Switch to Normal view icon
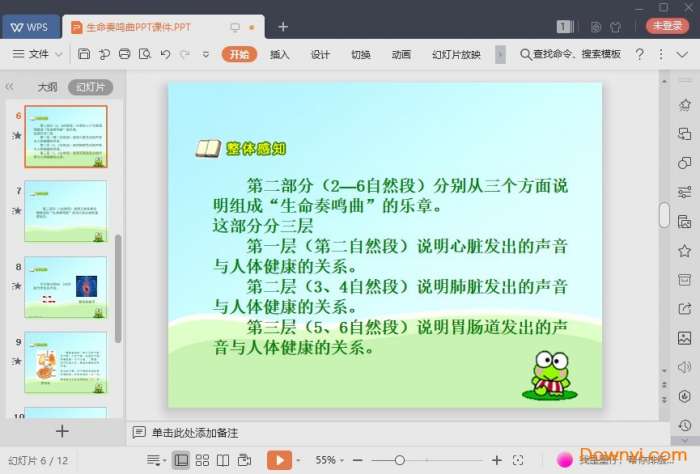 coord(181,460)
